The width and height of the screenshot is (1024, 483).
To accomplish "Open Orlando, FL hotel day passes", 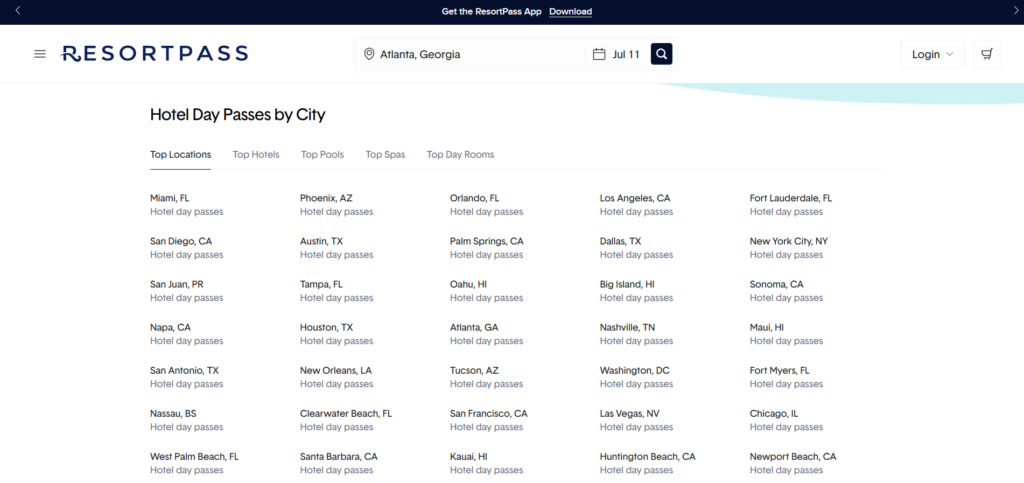I will [487, 204].
